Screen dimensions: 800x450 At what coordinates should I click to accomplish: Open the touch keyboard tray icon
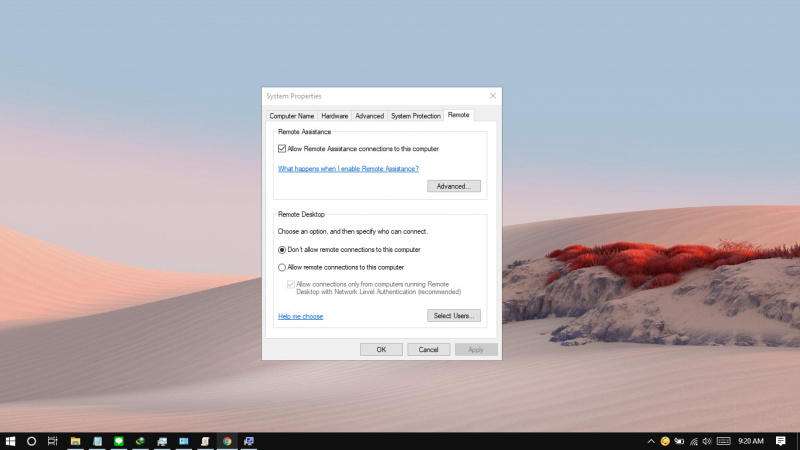click(x=723, y=441)
